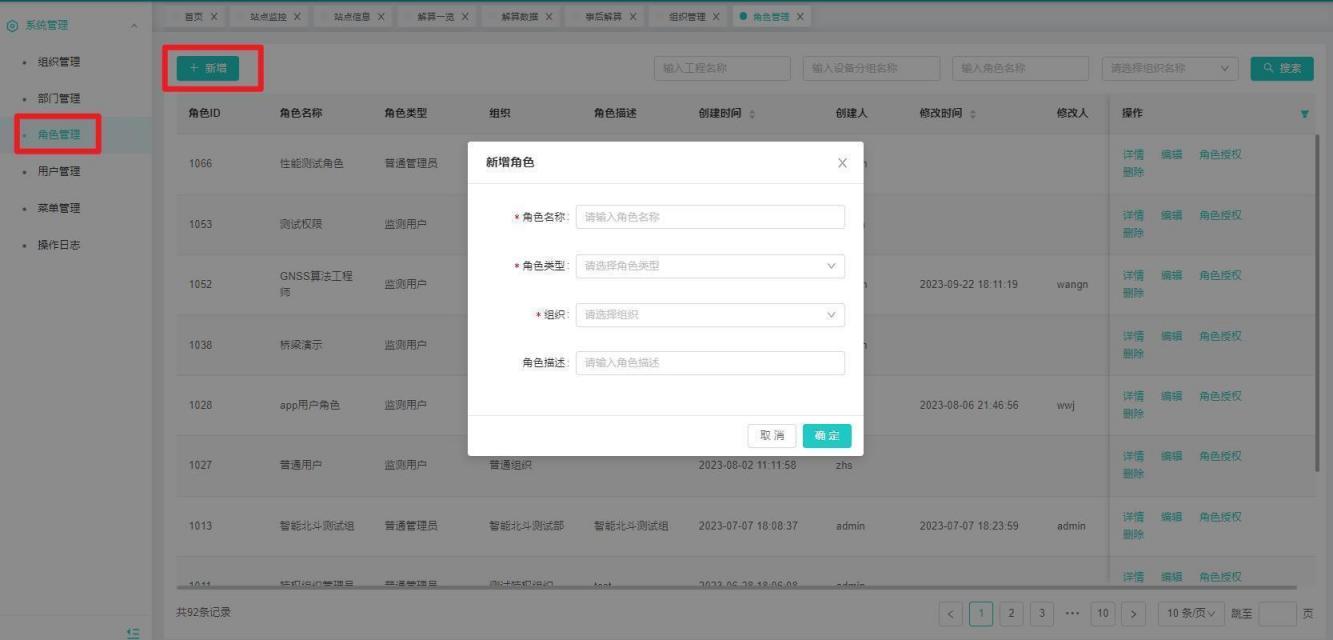Click the 角色名称 input in dialog
The image size is (1333, 640).
[x=710, y=217]
